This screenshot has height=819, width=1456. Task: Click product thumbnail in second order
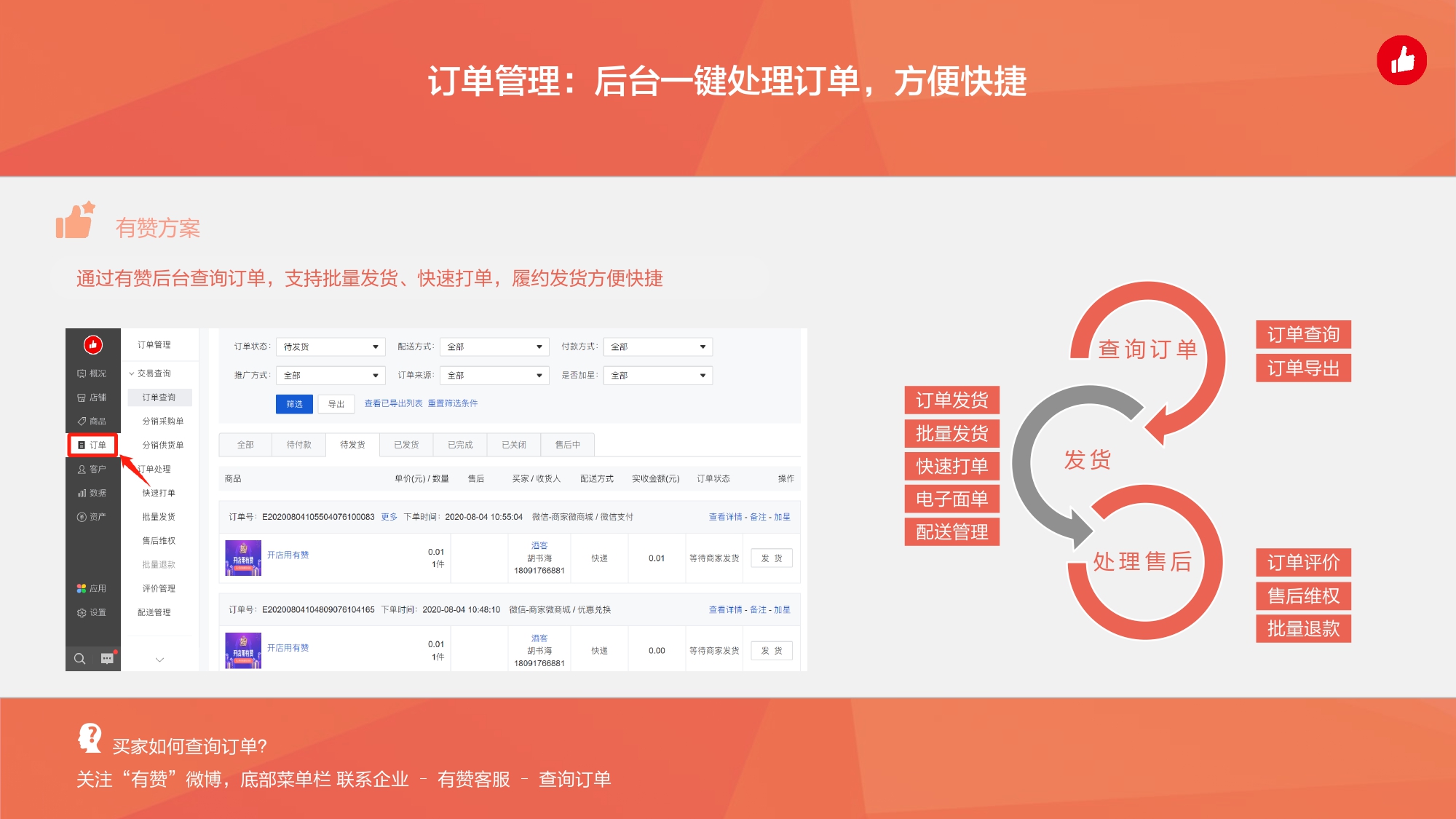pos(243,651)
